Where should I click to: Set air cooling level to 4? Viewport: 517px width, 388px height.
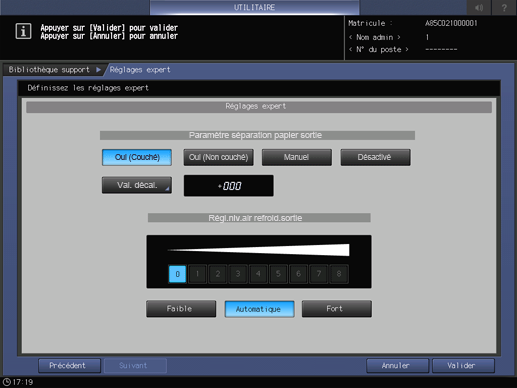(258, 274)
